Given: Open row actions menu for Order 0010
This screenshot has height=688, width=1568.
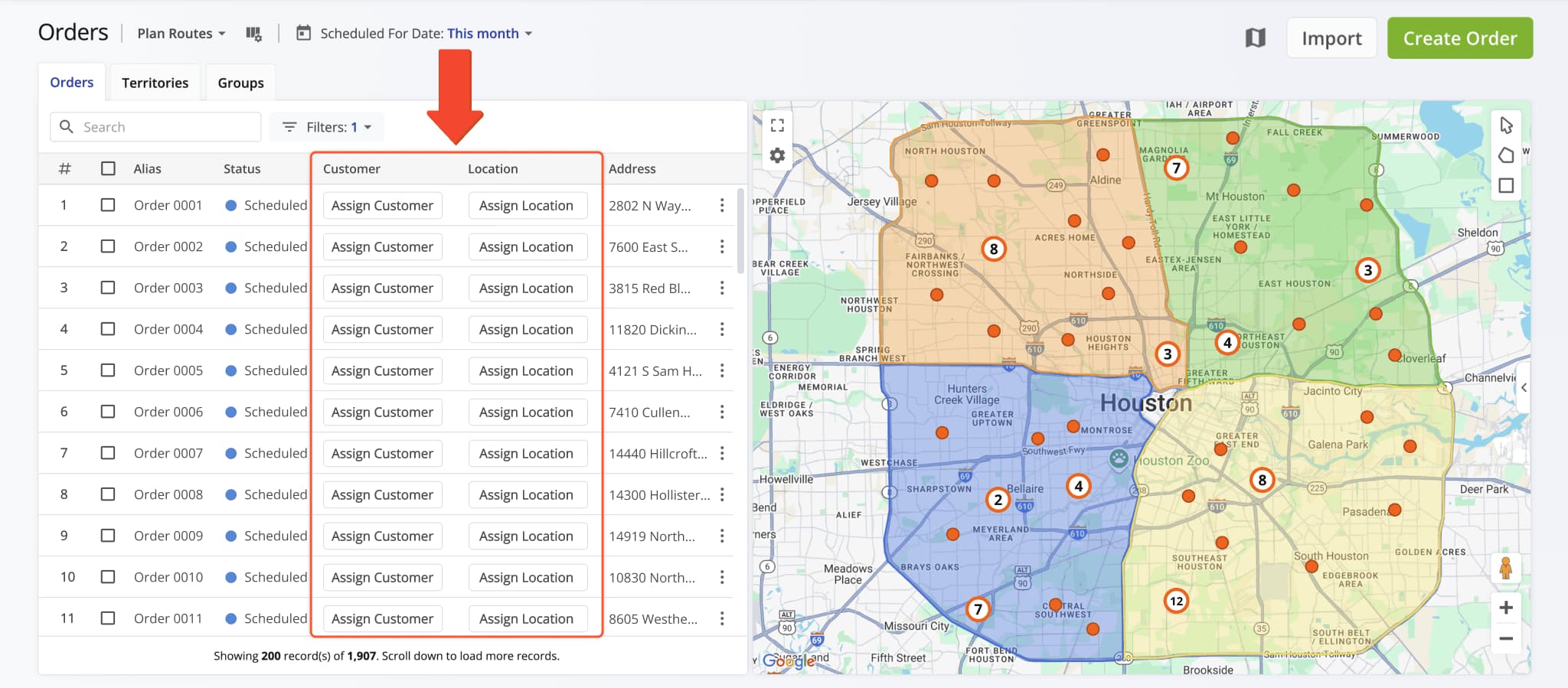Looking at the screenshot, I should [x=722, y=577].
